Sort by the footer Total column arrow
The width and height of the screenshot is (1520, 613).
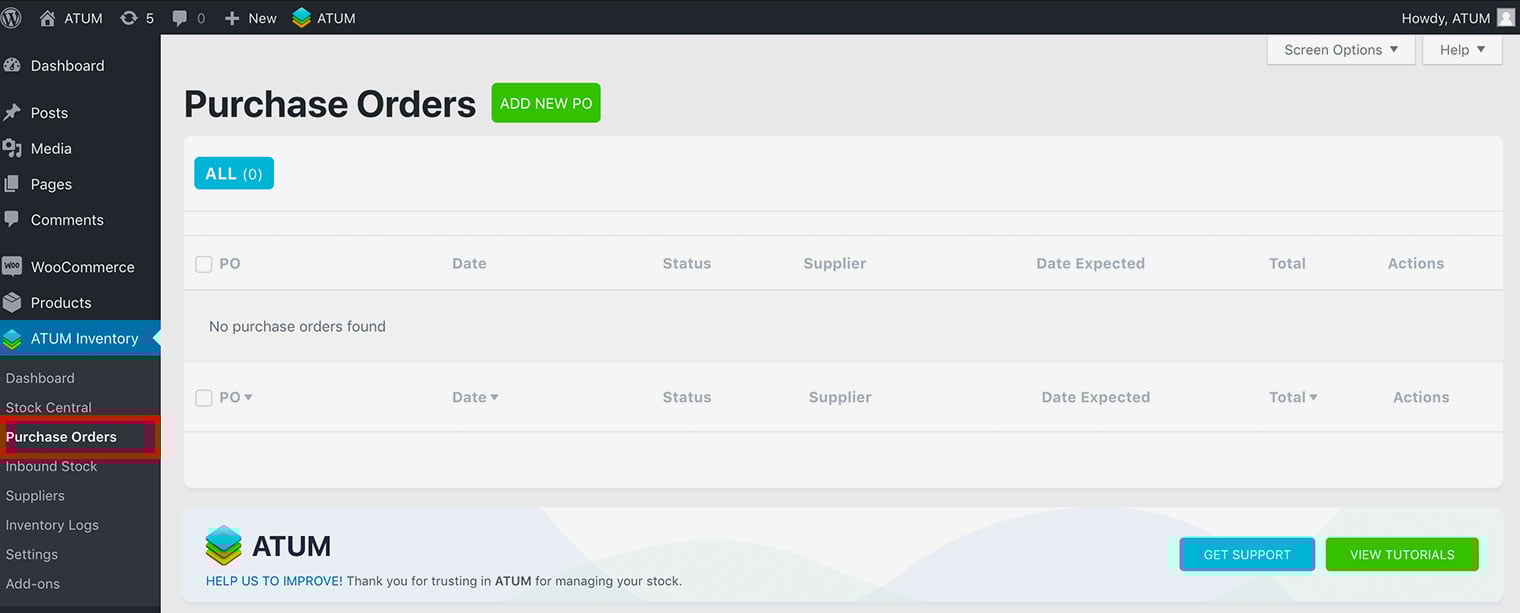pyautogui.click(x=1313, y=398)
